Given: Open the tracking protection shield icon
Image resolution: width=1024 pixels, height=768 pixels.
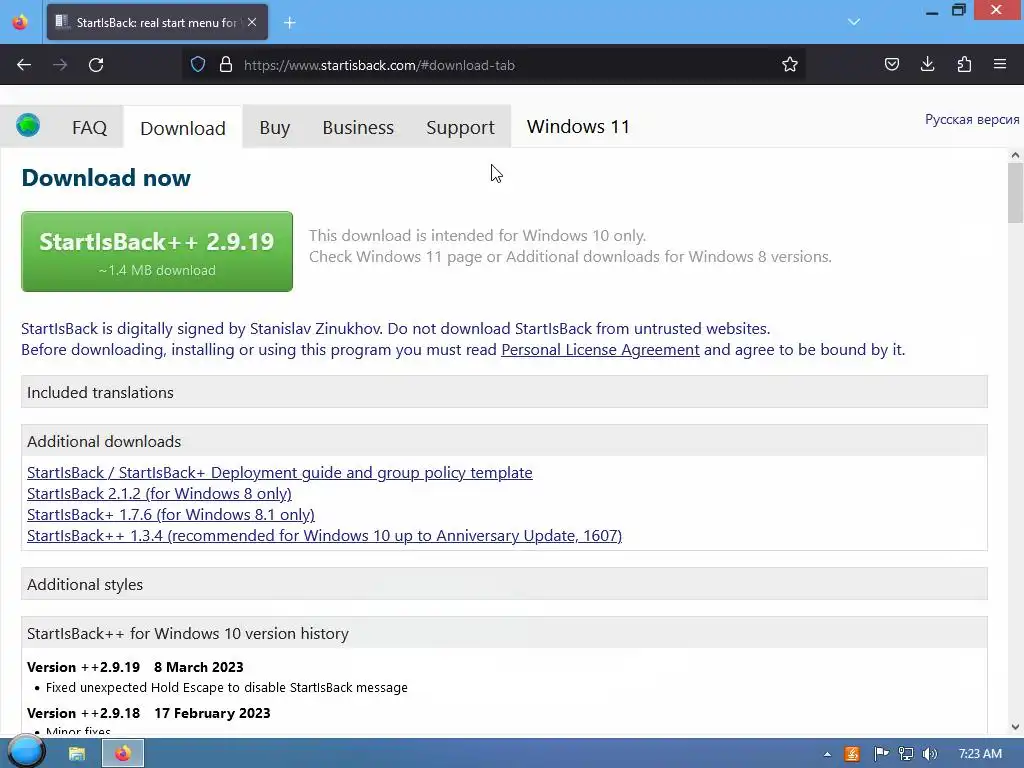Looking at the screenshot, I should [198, 65].
